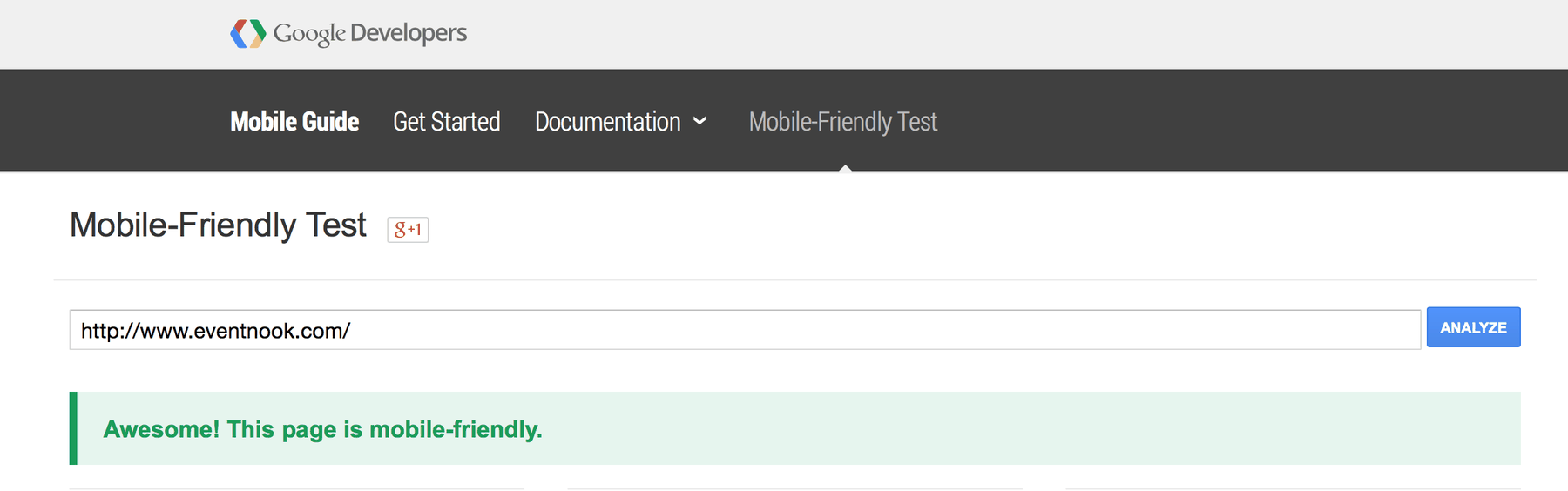Expand the Documentation dropdown menu
The image size is (1568, 491).
pyautogui.click(x=620, y=121)
